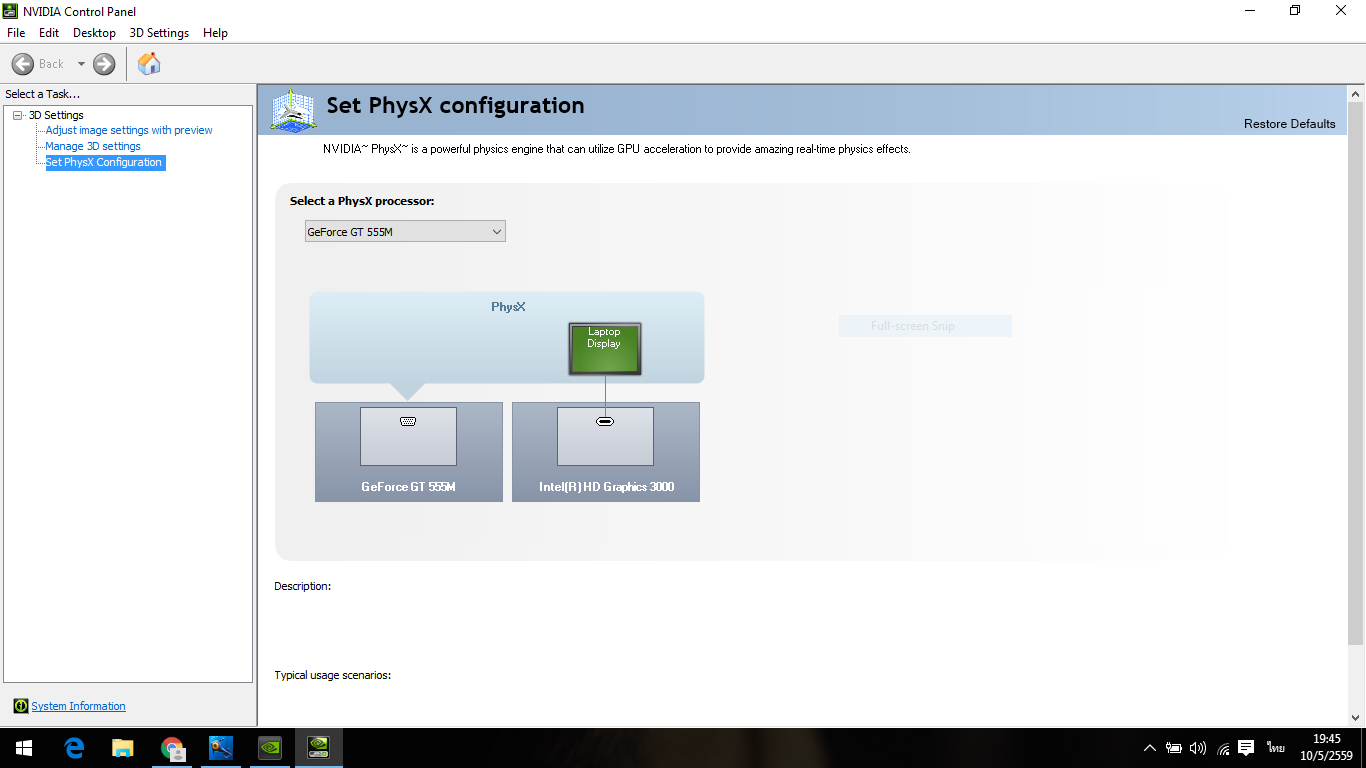Screen dimensions: 1366x768
Task: Select the 3D Settings tree label
Action: pos(56,115)
